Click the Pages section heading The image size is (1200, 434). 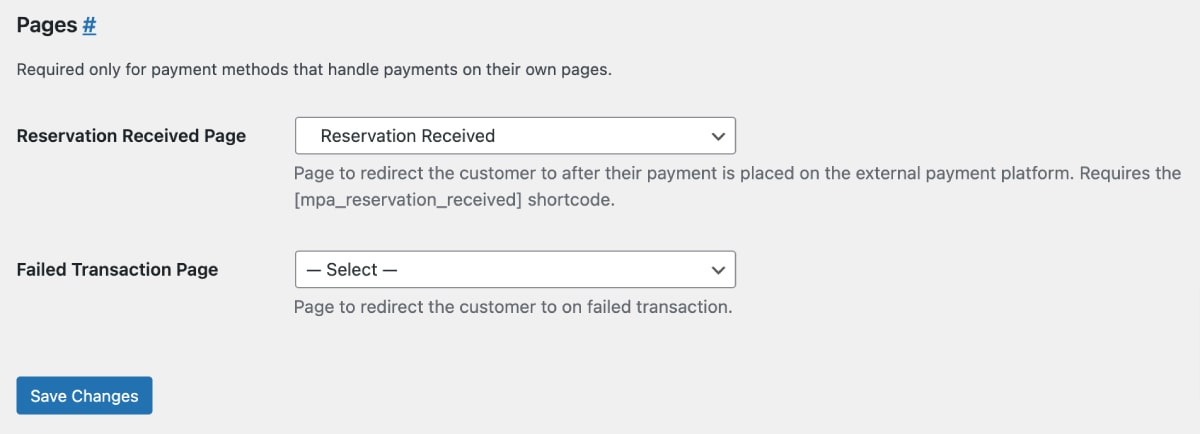[47, 26]
